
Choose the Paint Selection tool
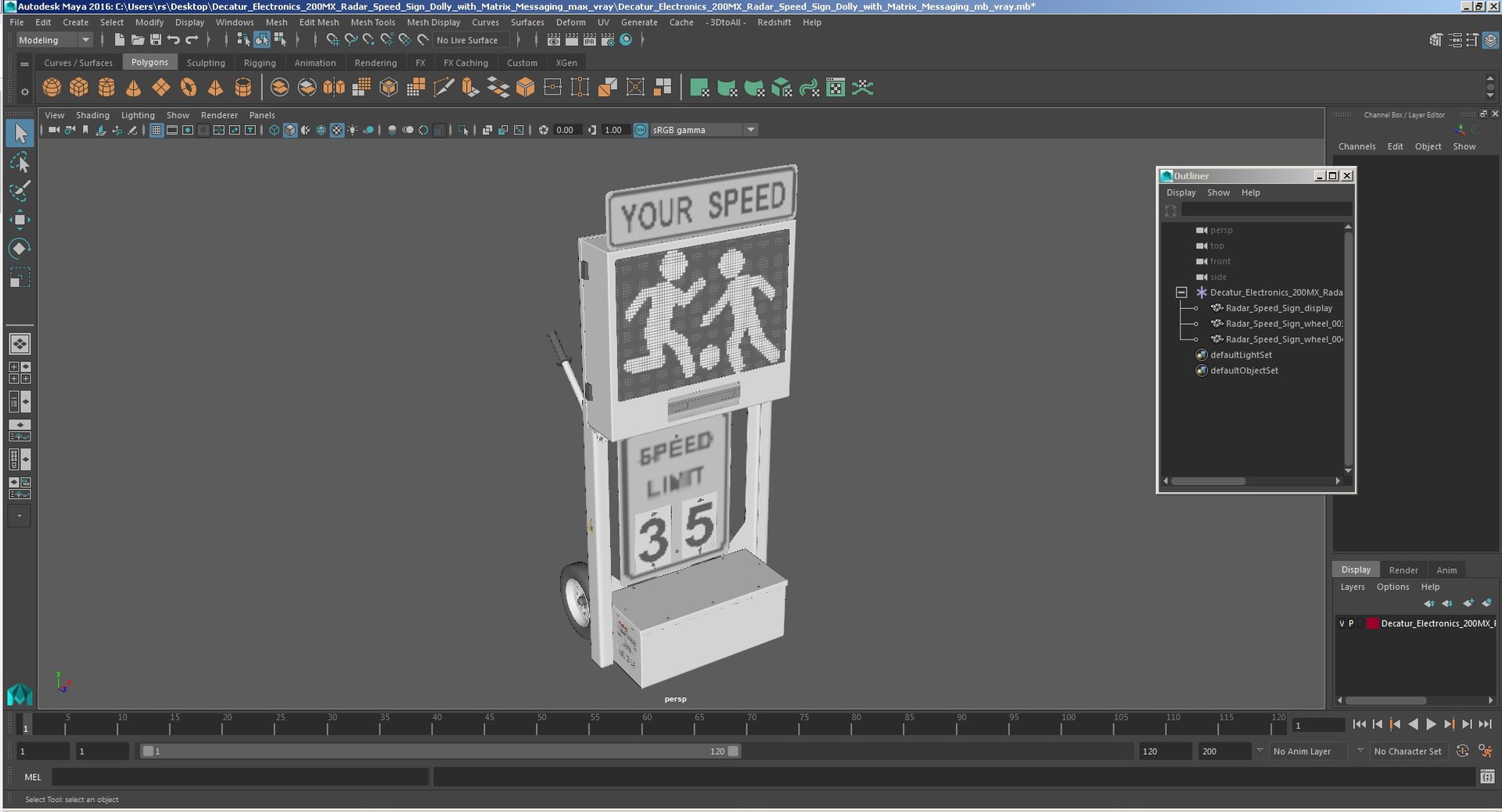click(20, 191)
